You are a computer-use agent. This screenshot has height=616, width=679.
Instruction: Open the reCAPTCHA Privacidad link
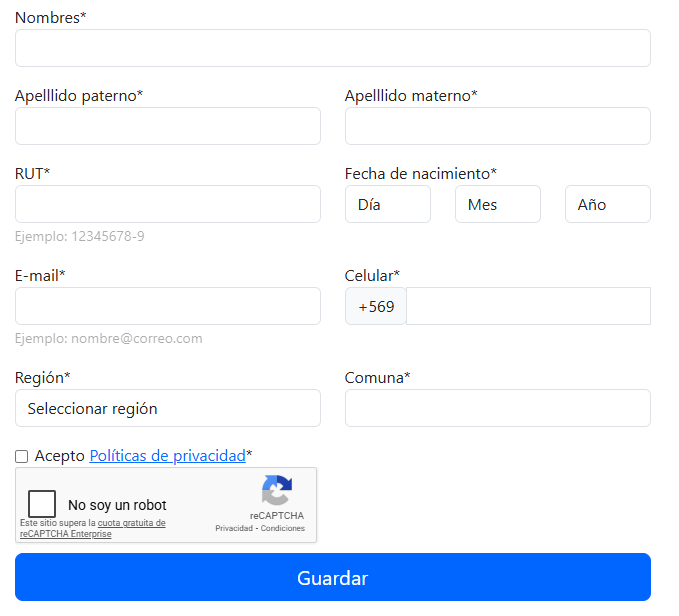click(x=234, y=529)
